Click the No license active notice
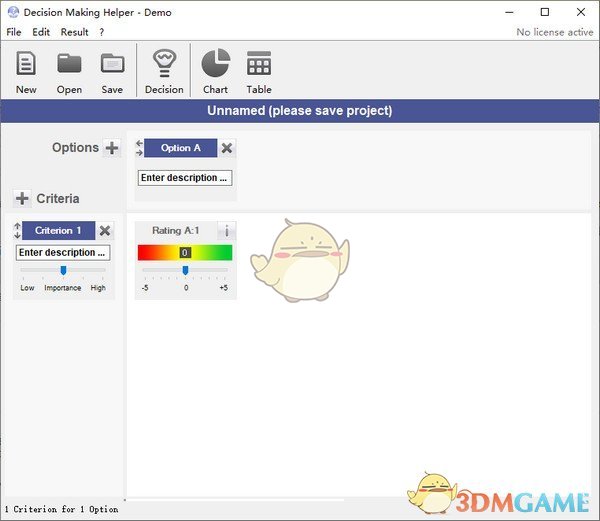The image size is (600, 521). [x=554, y=32]
